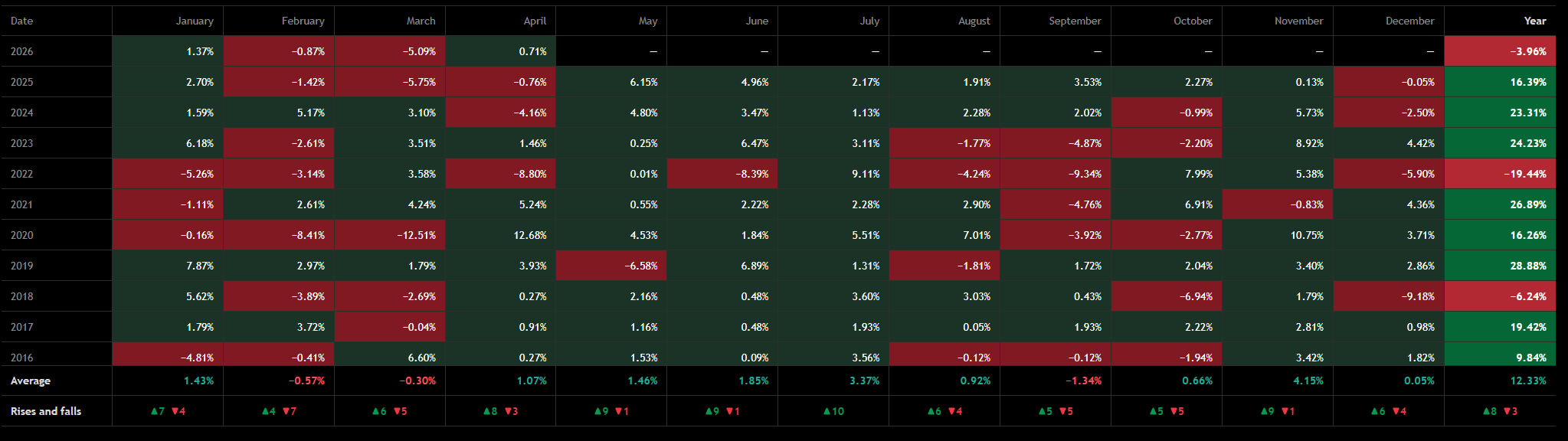Click 2024 November cell 5.73%
This screenshot has width=1568, height=441.
click(1278, 113)
